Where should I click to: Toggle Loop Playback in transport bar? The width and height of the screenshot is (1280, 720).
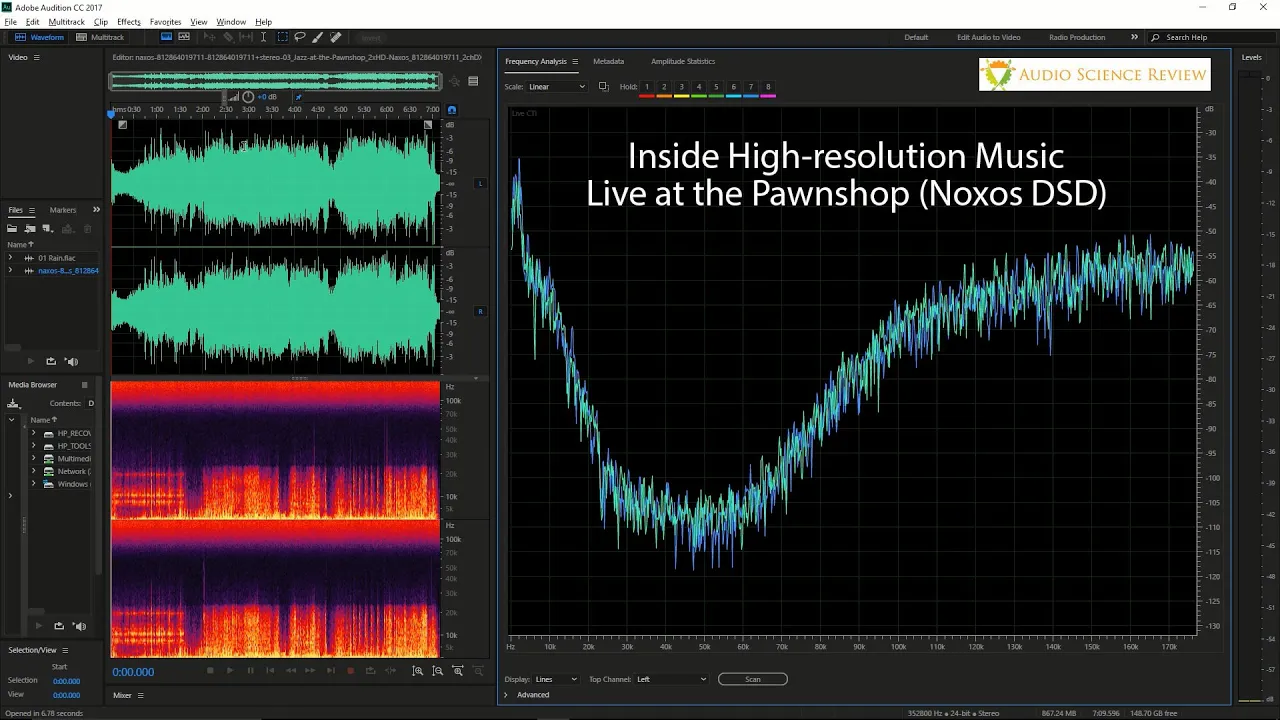370,671
